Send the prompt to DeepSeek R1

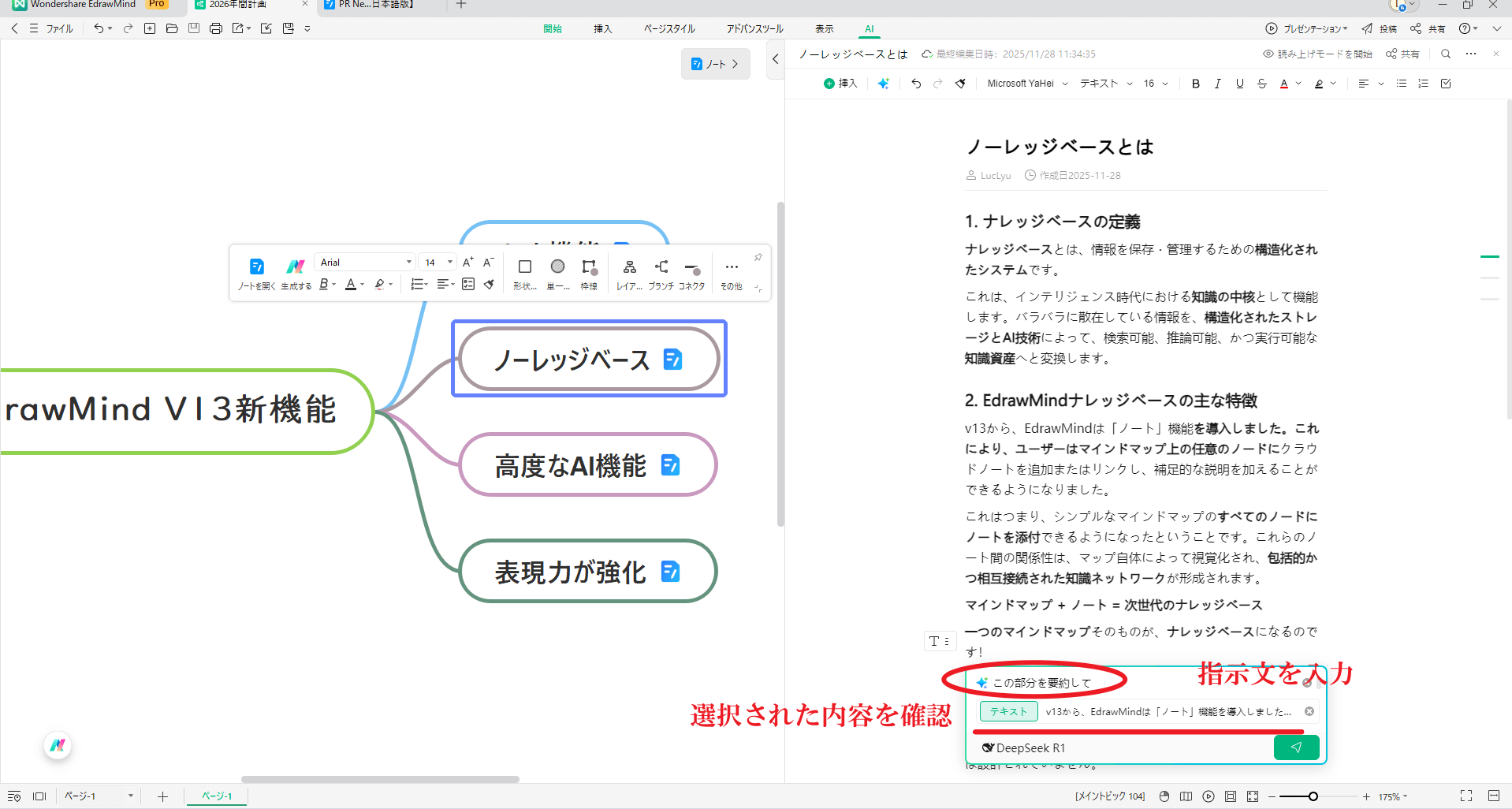[x=1296, y=747]
